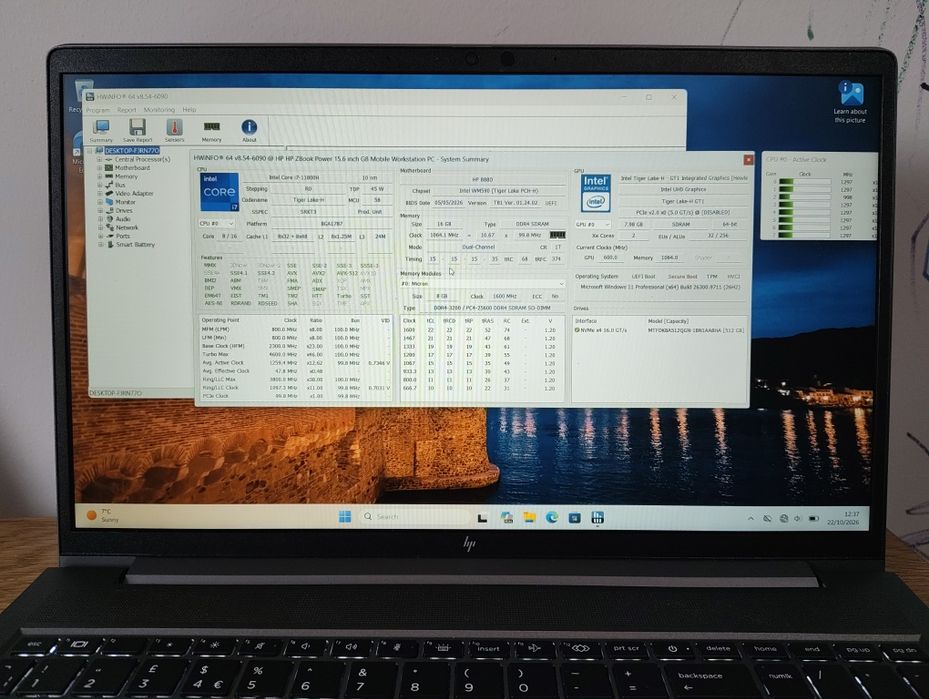Expand the Central Processor(s) tree node
929x699 pixels.
click(100, 159)
